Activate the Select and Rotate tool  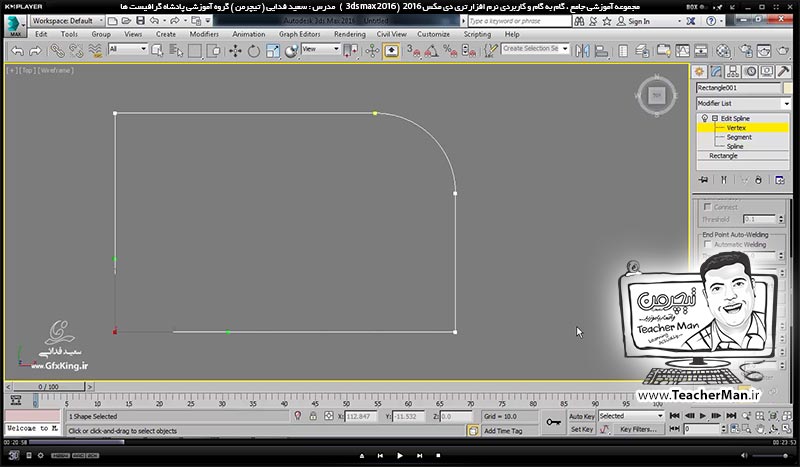click(254, 51)
